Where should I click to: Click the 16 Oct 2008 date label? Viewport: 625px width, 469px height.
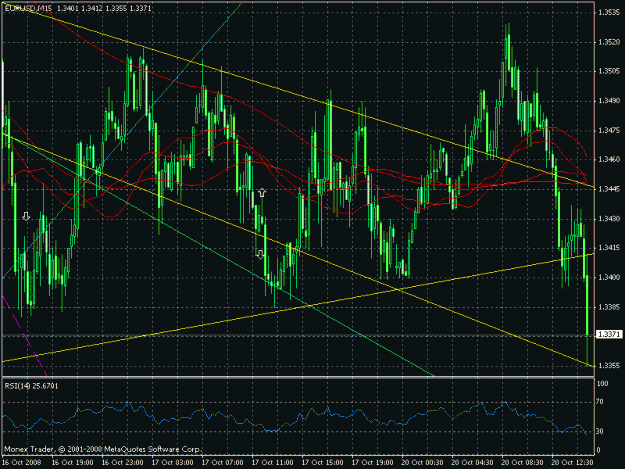[21, 462]
